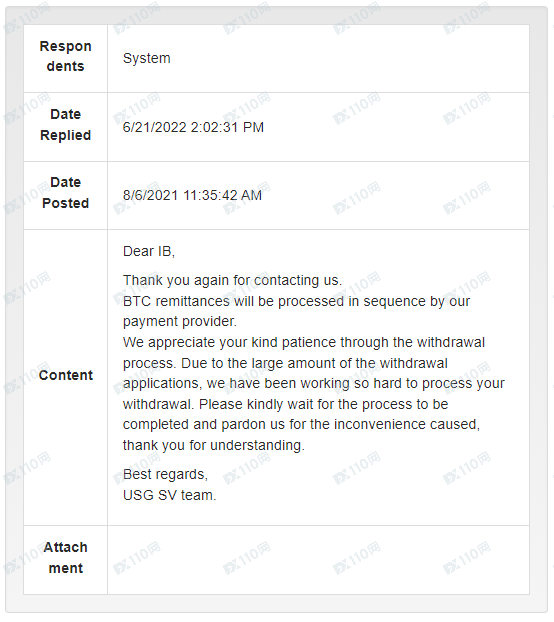This screenshot has height=622, width=554.
Task: Click the line mentioning large amount of withdrawal
Action: [285, 363]
